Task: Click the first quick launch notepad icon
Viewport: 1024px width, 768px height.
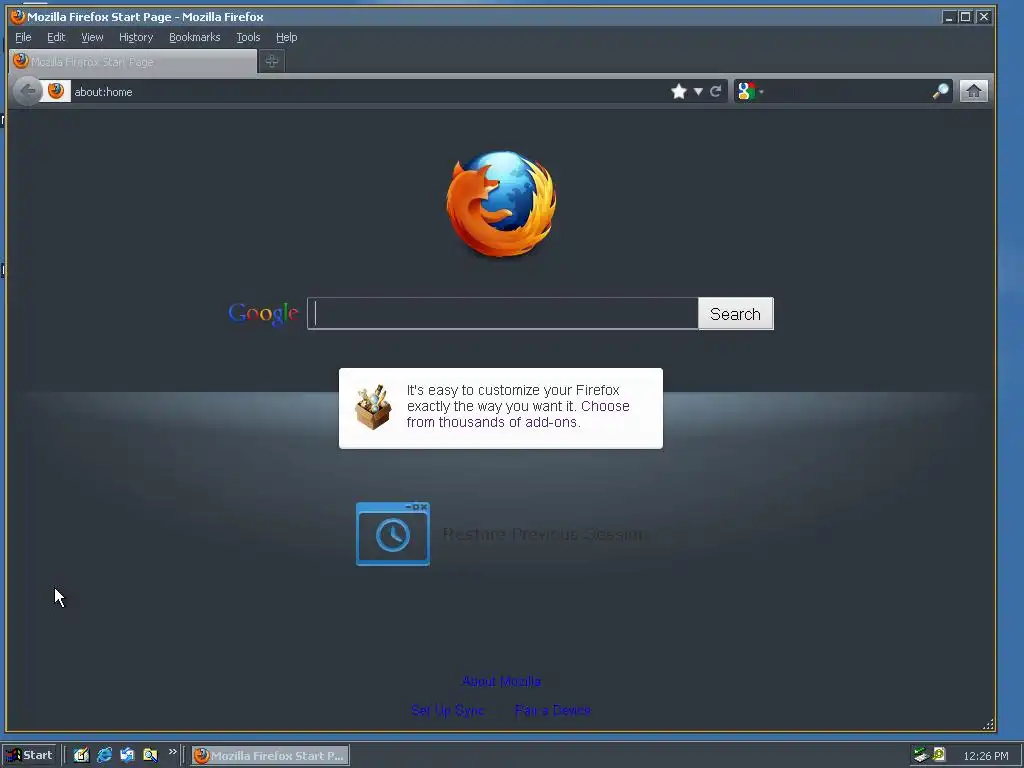Action: (x=81, y=755)
